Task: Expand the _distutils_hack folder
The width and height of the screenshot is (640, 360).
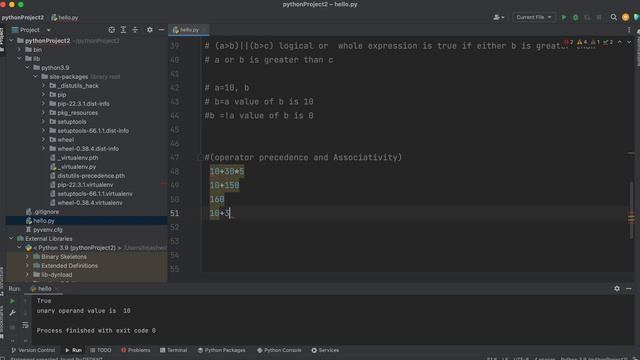Action: point(44,86)
